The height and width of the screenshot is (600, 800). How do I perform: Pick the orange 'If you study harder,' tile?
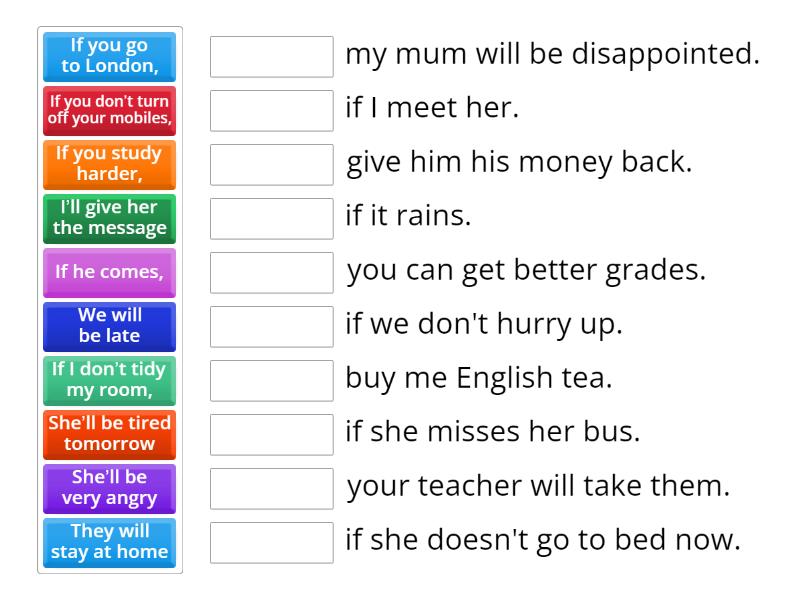(110, 165)
